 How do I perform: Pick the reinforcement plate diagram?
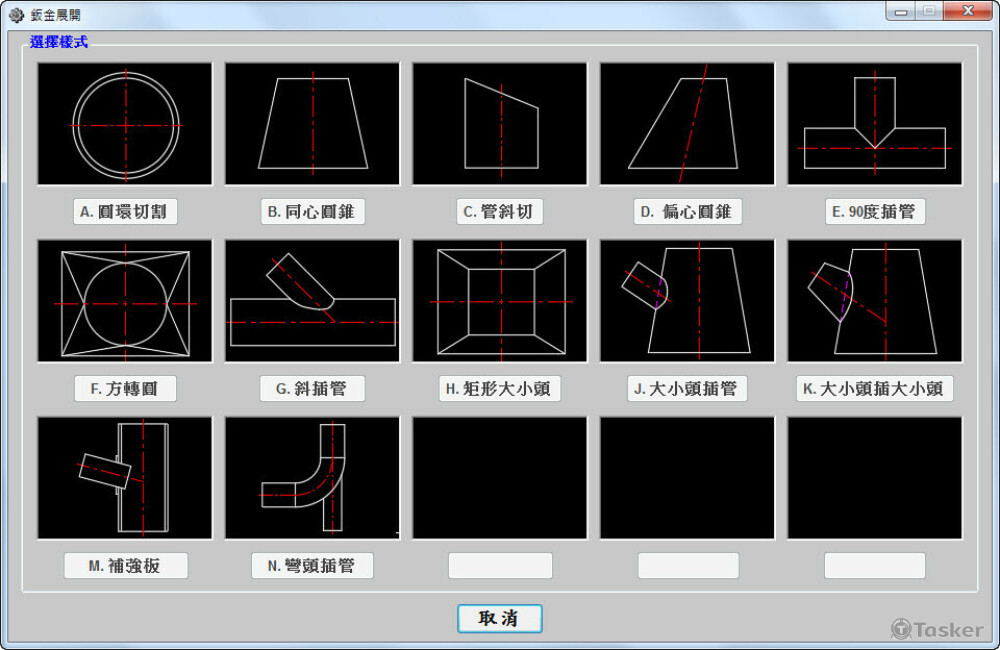coord(125,478)
